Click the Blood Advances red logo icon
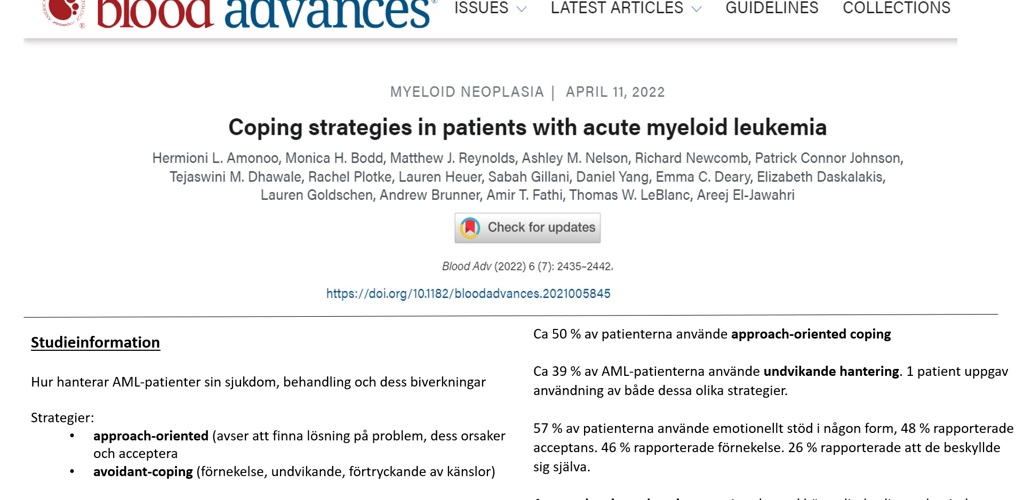The width and height of the screenshot is (1024, 500). coord(63,10)
